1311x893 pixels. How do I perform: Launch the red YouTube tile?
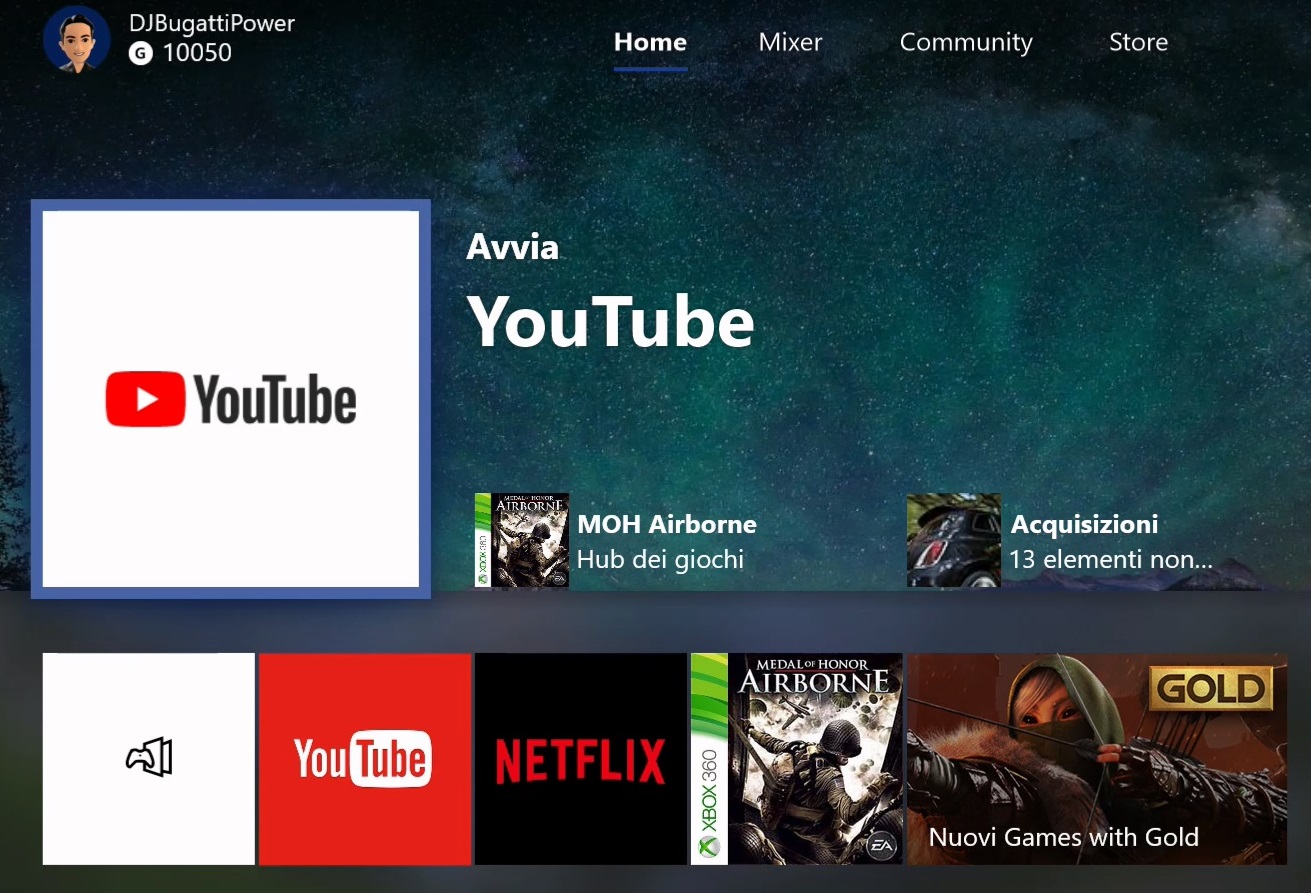coord(365,758)
